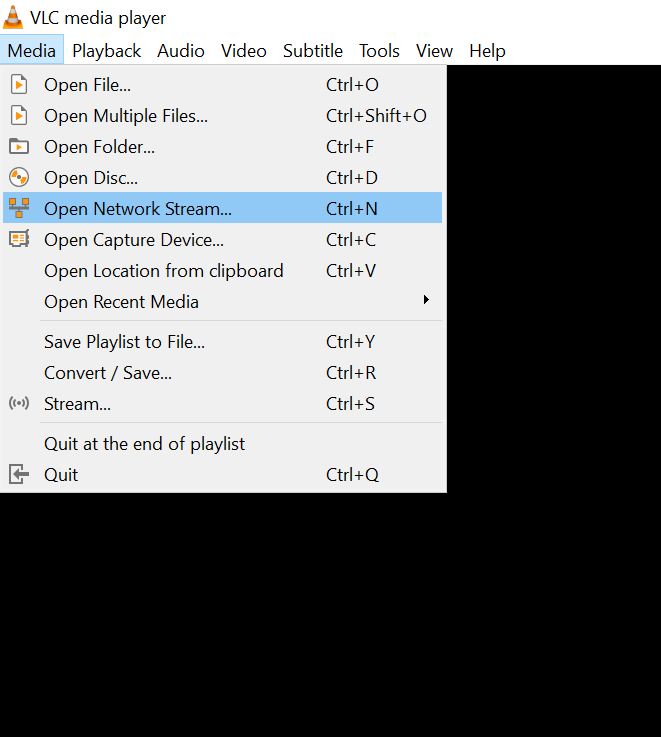Choose Save Playlist to File
The height and width of the screenshot is (737, 661).
[x=124, y=342]
